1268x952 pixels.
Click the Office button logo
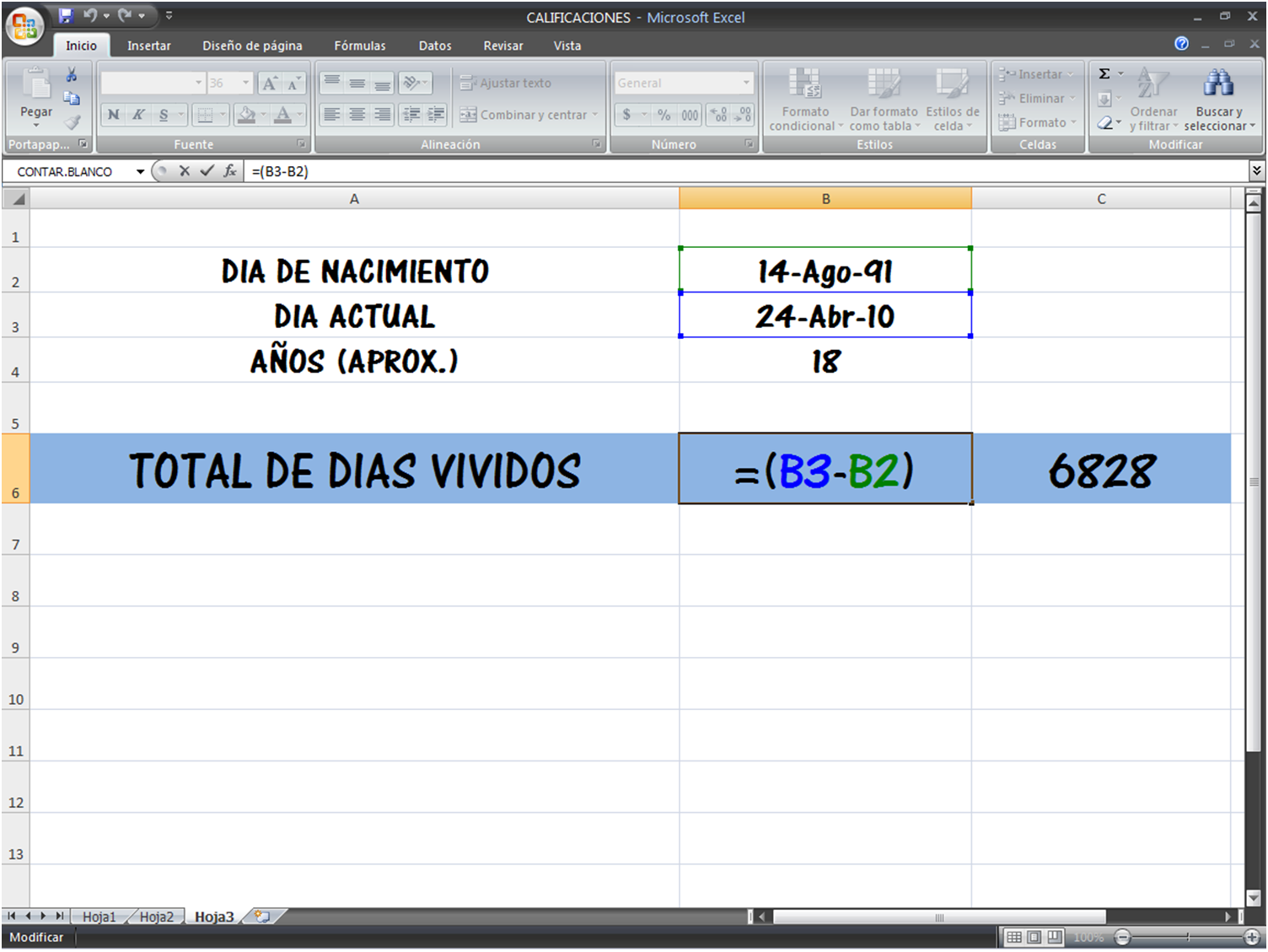point(24,25)
